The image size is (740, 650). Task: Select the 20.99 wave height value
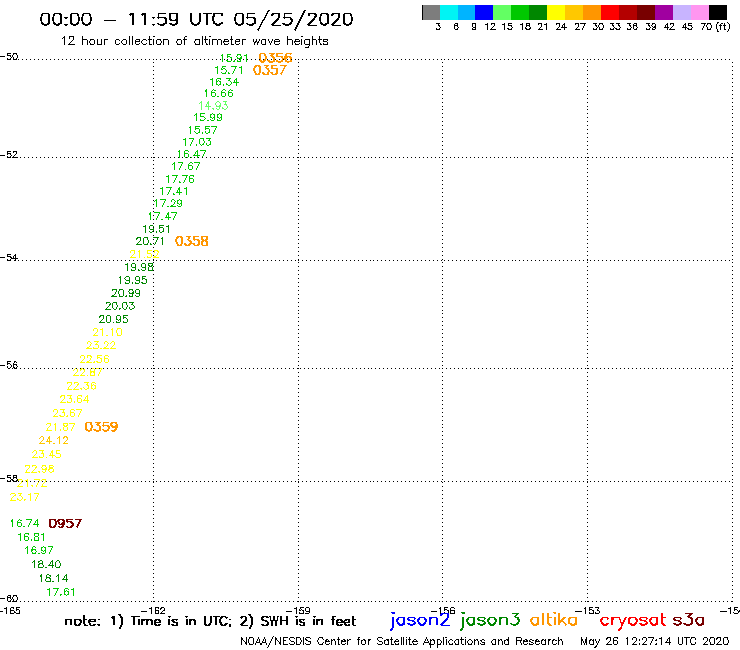pos(126,293)
